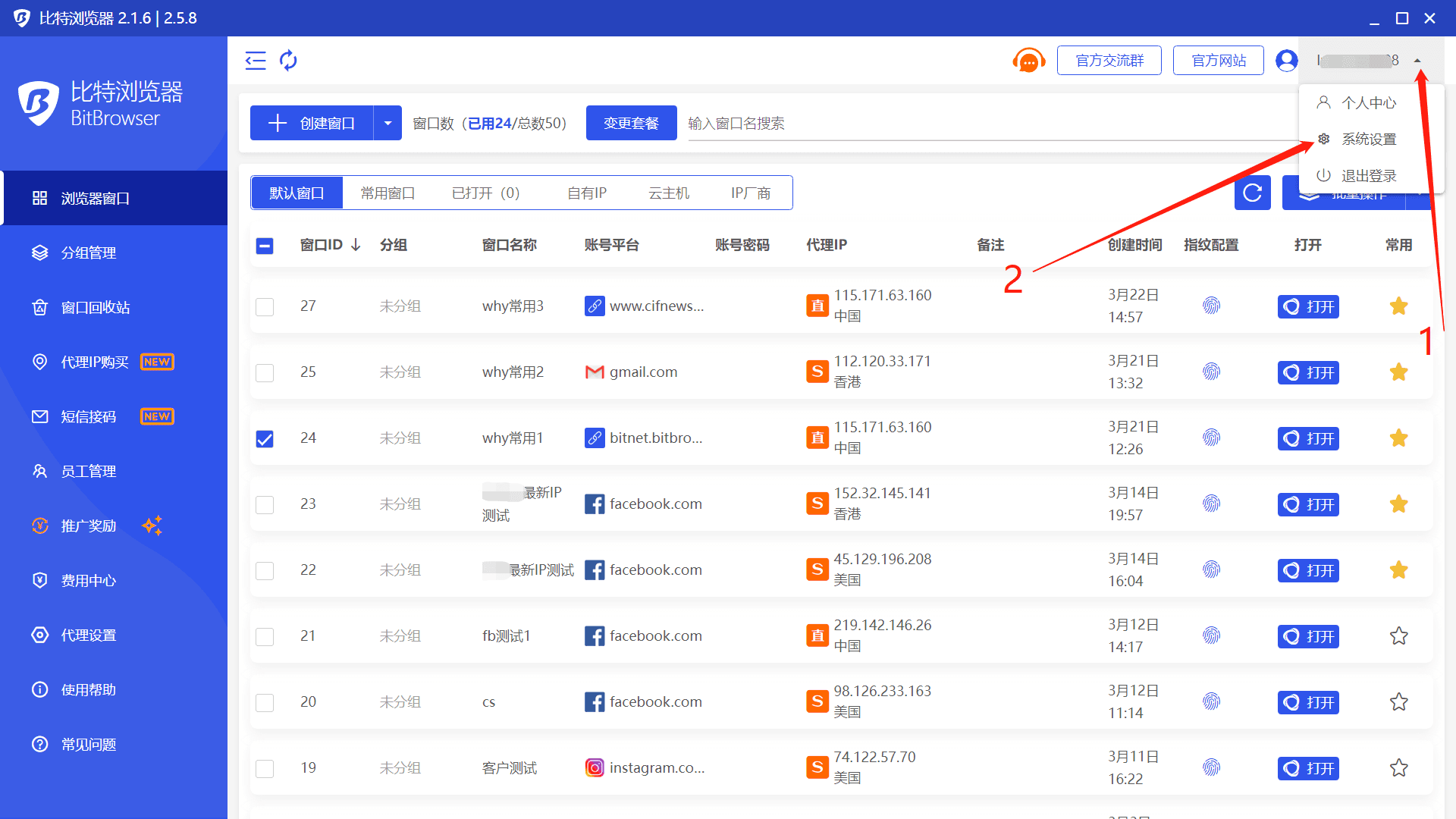1456x819 pixels.
Task: Click the 变更套餐 button
Action: [x=631, y=123]
